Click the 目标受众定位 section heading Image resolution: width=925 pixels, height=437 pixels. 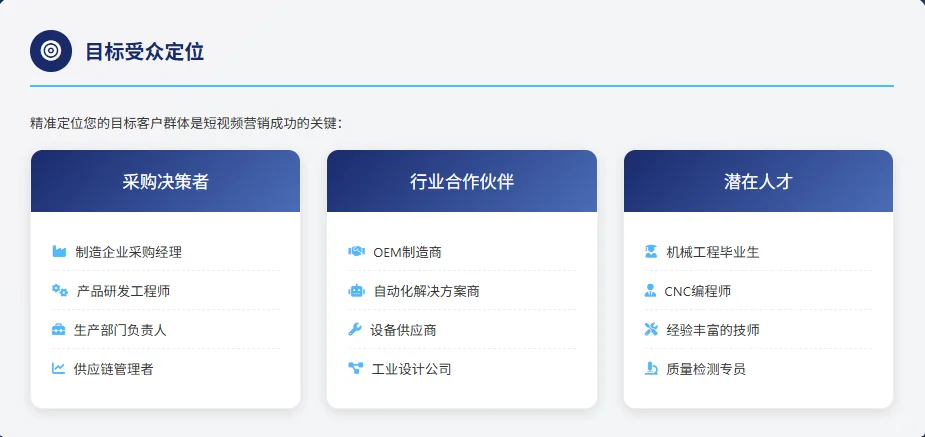145,52
